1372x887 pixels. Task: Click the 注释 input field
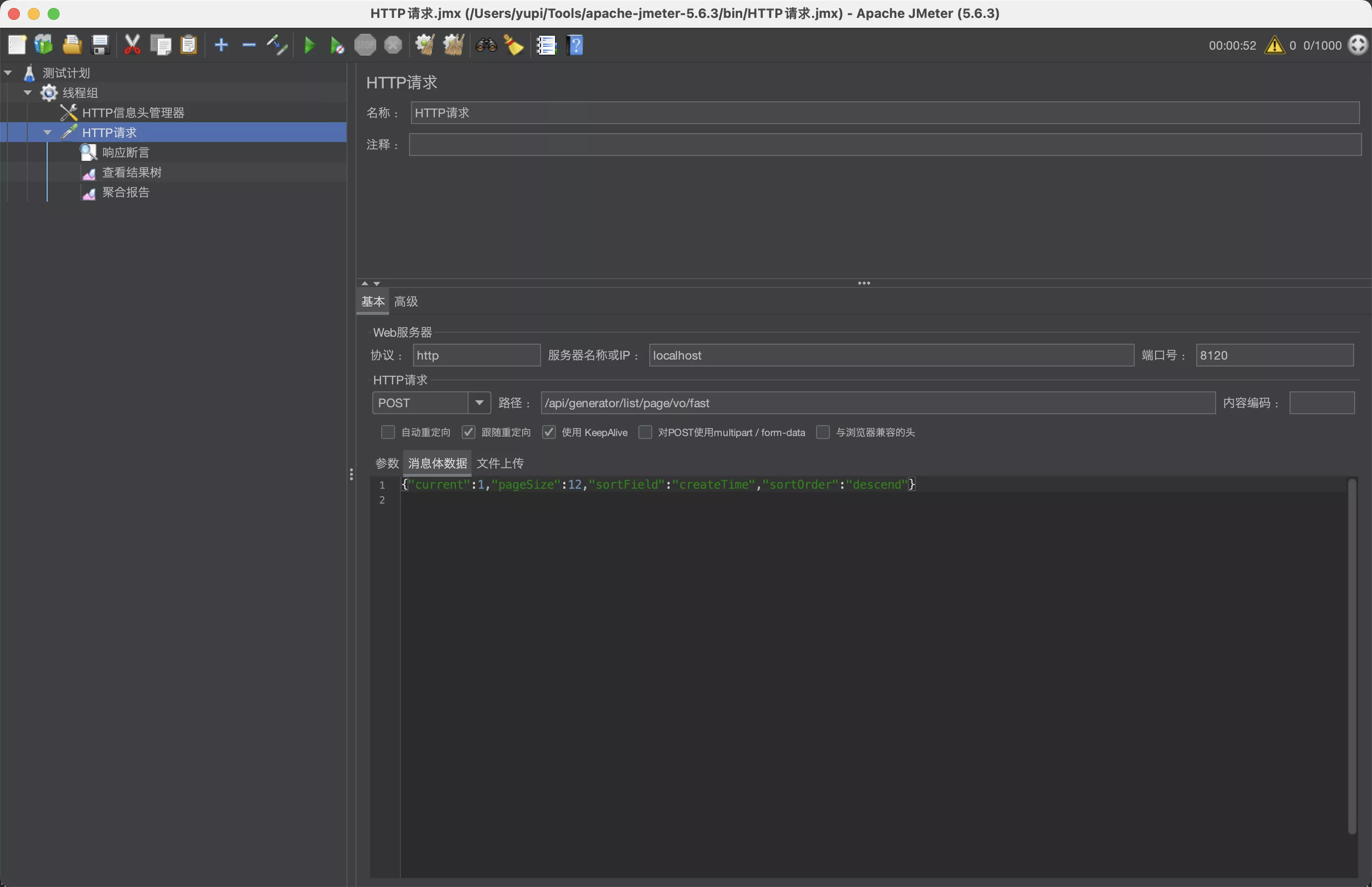pyautogui.click(x=885, y=145)
